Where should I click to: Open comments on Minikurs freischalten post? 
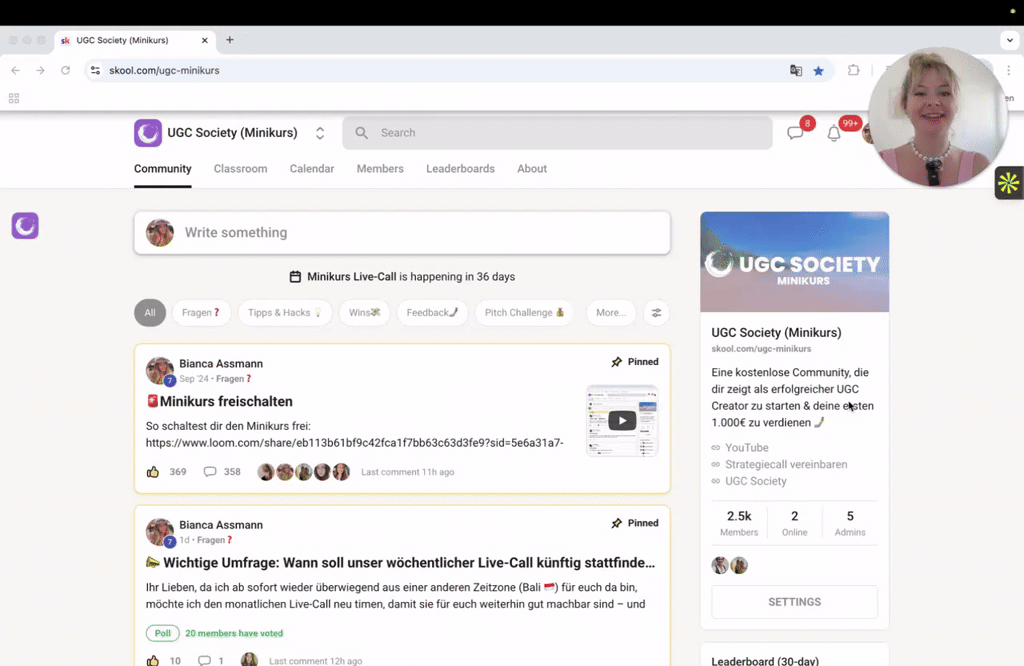click(x=210, y=471)
